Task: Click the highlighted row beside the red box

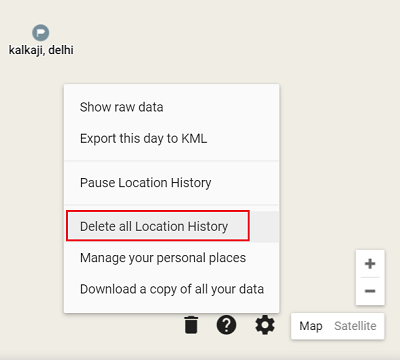Action: click(x=264, y=227)
